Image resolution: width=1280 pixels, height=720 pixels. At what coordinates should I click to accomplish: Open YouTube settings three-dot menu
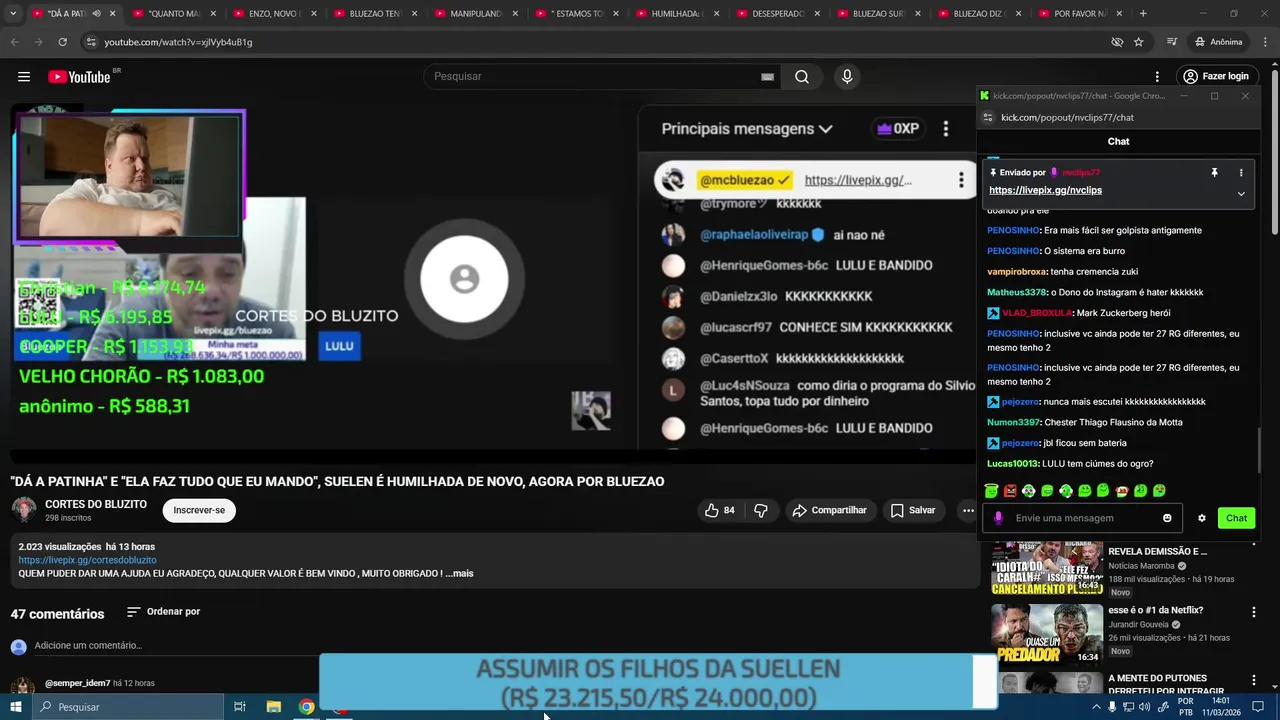coord(1157,77)
